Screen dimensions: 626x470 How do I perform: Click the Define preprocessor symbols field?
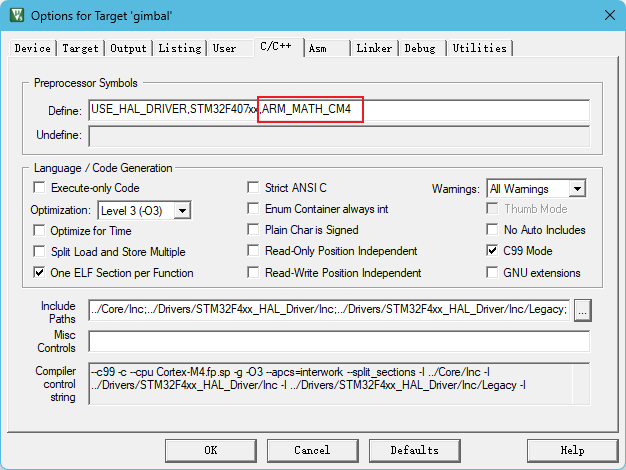click(339, 110)
